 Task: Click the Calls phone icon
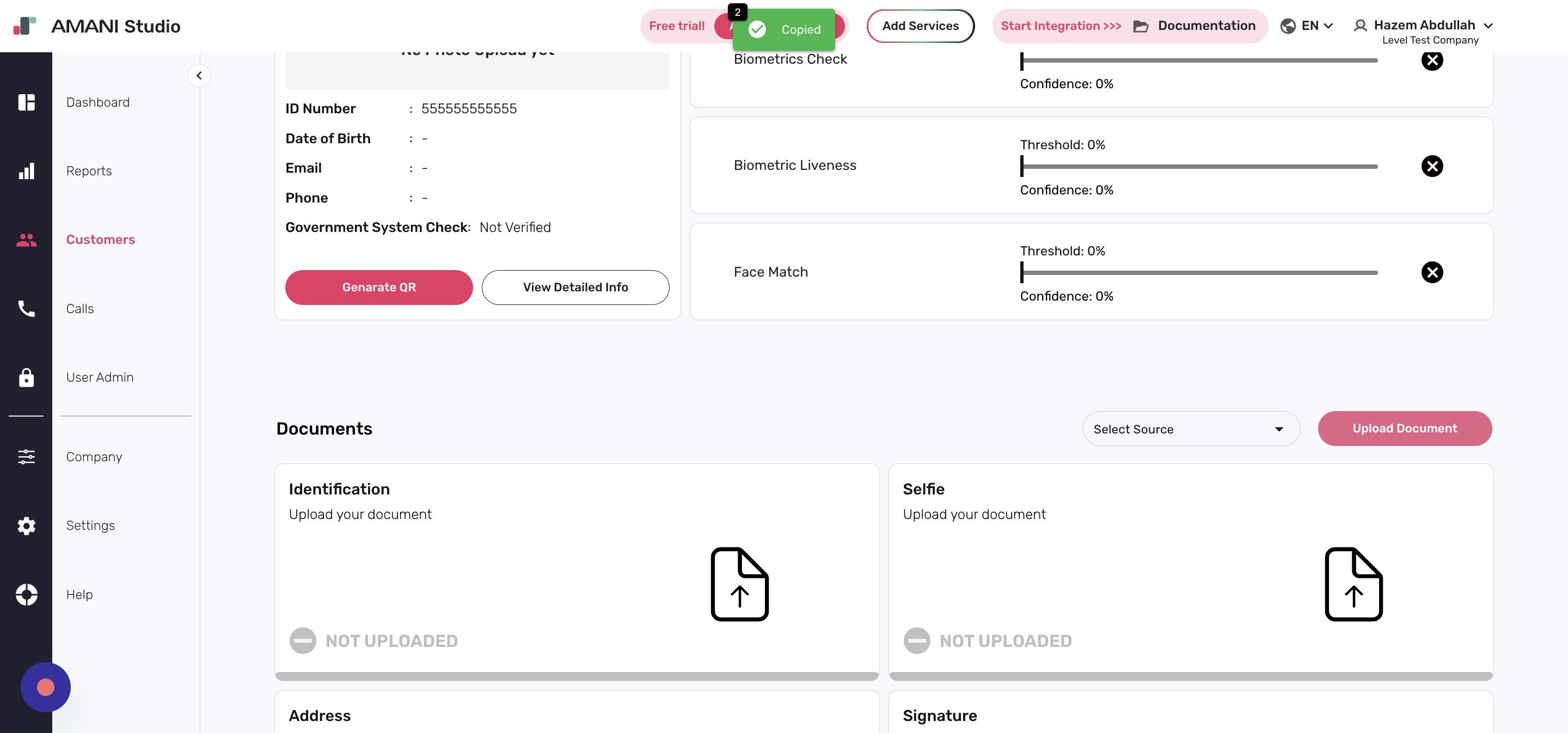pyautogui.click(x=26, y=309)
